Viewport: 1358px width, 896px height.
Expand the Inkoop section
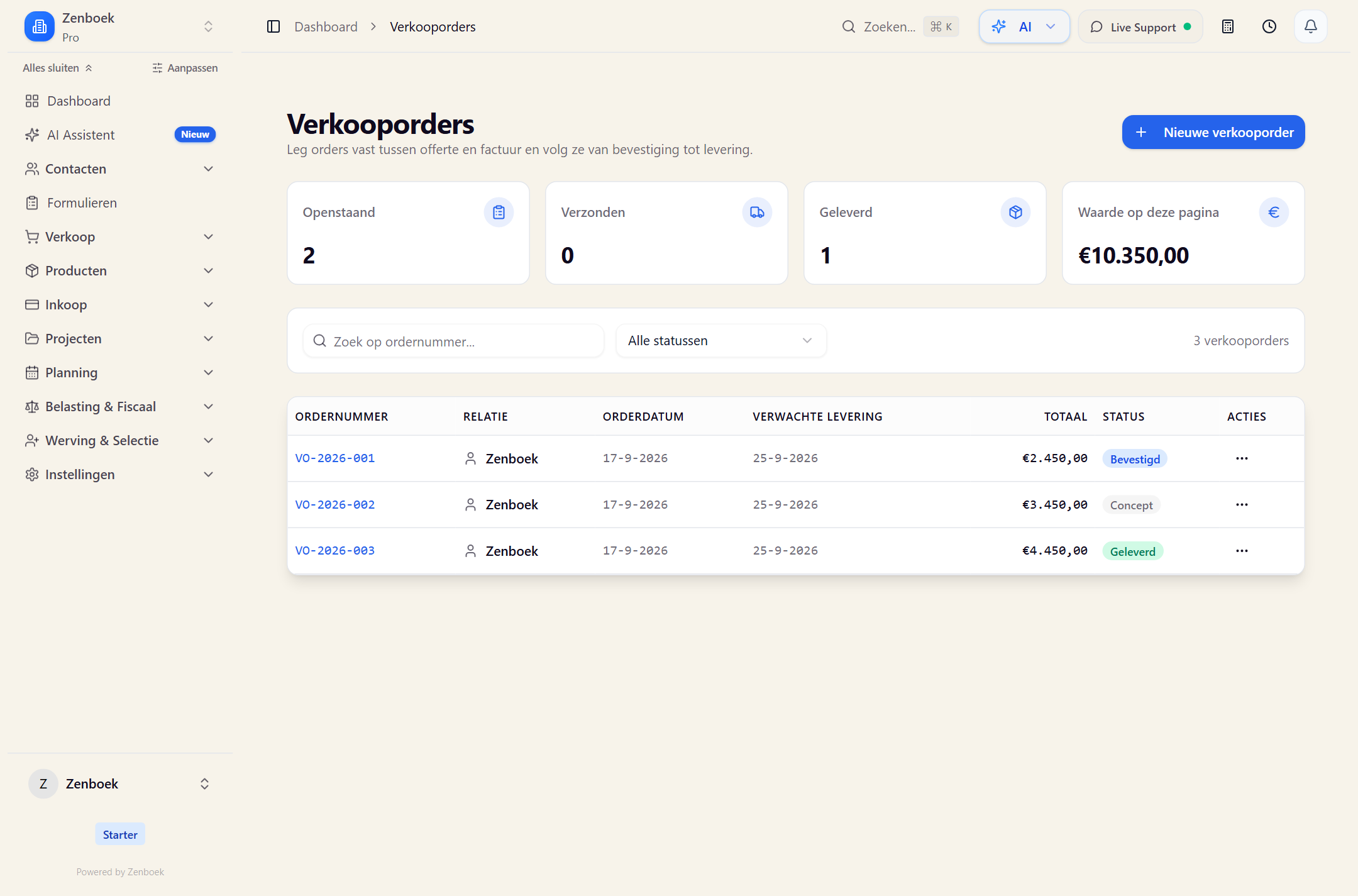tap(119, 304)
